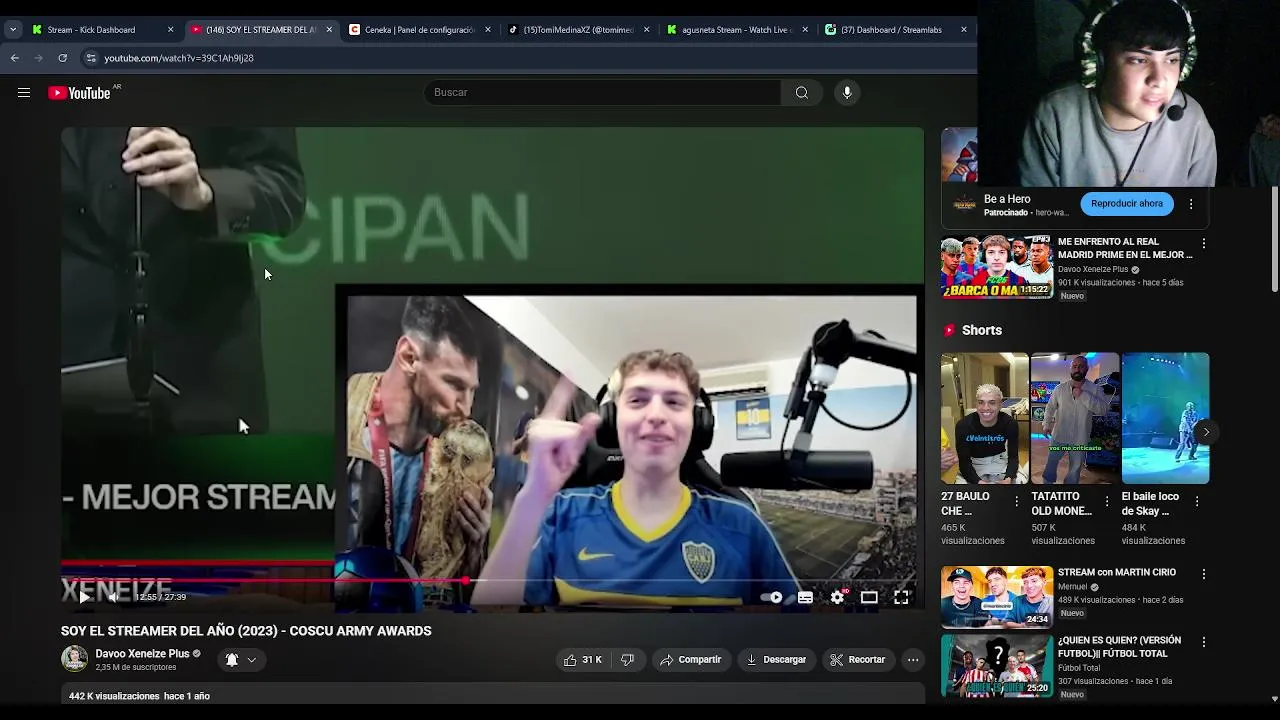Open the STREAM con MARTIN CIRIO thumbnail
The image size is (1280, 720).
(996, 597)
